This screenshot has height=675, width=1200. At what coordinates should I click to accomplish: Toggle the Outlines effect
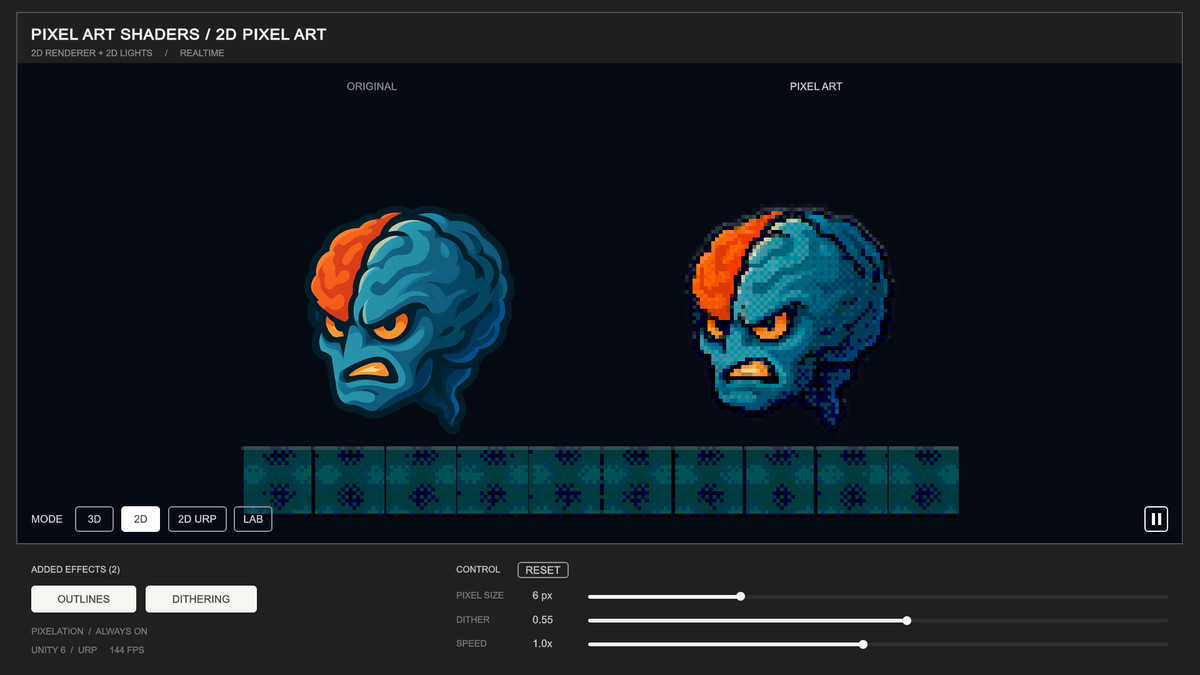84,599
